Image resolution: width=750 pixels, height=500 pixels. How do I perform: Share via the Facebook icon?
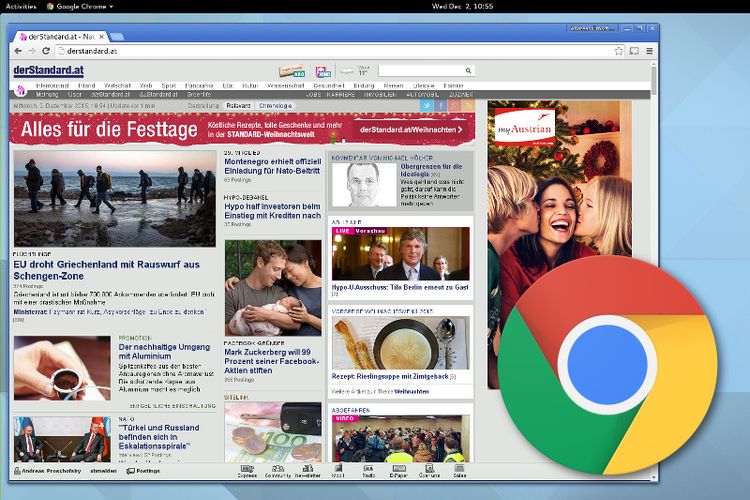pyautogui.click(x=440, y=105)
